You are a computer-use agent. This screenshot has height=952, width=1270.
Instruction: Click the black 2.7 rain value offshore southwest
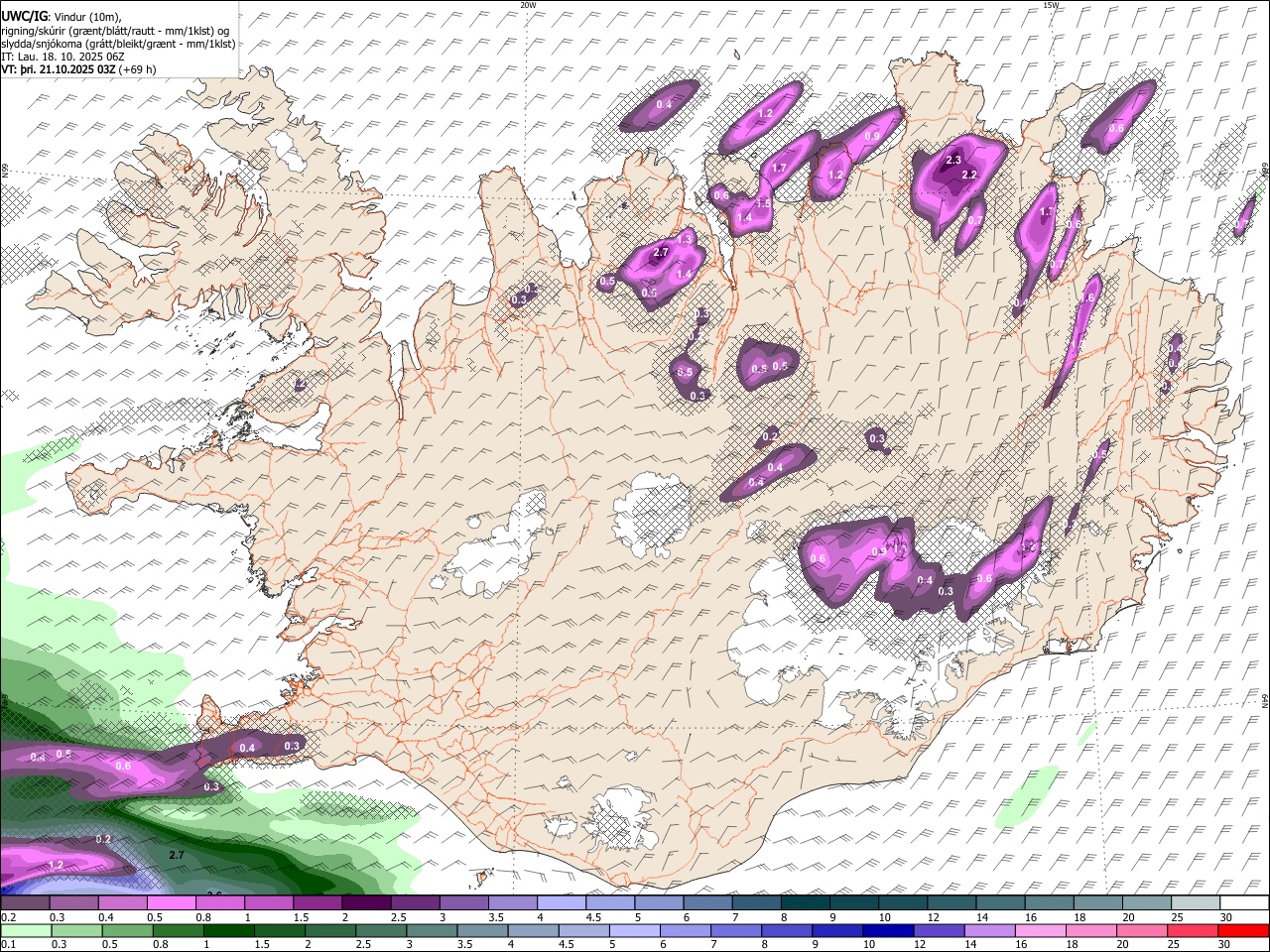[178, 854]
